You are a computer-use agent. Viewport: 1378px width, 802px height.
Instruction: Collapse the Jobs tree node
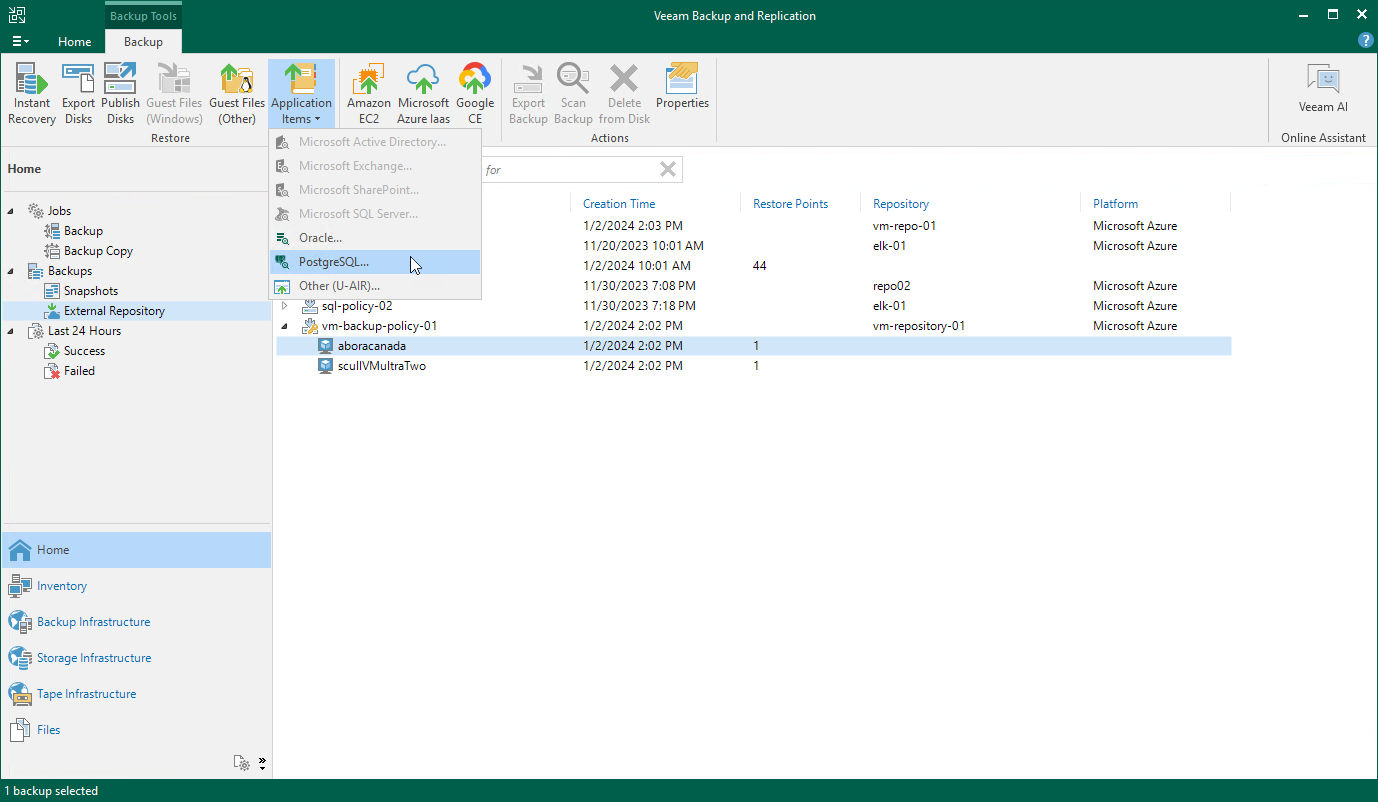[x=12, y=211]
